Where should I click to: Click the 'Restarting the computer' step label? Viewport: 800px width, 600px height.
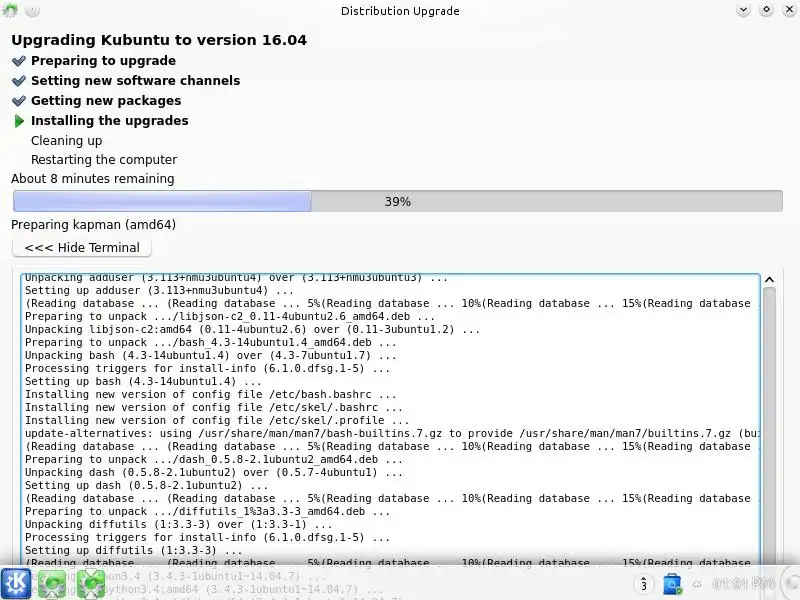(104, 160)
